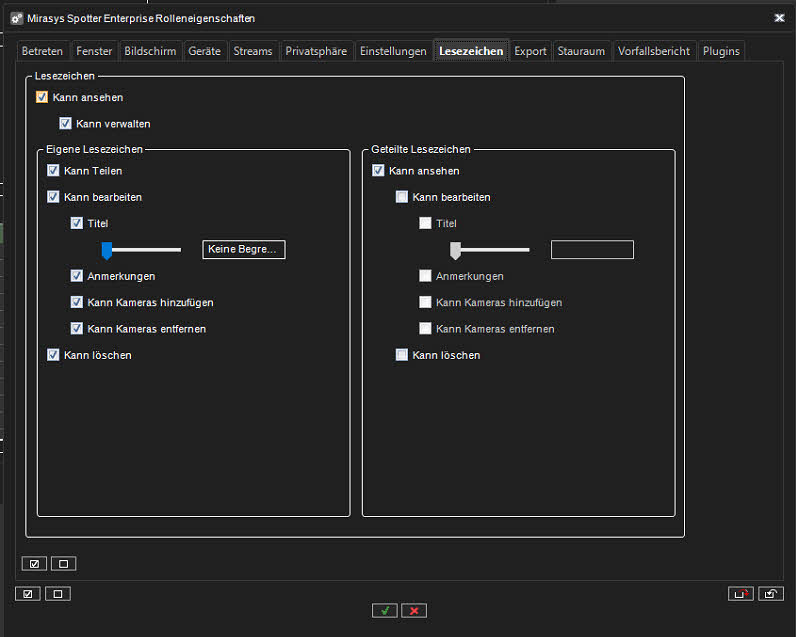Viewport: 796px width, 637px height.
Task: Uncheck Kann Kameras entfernen under Eigene Lesezeichen
Action: point(77,328)
